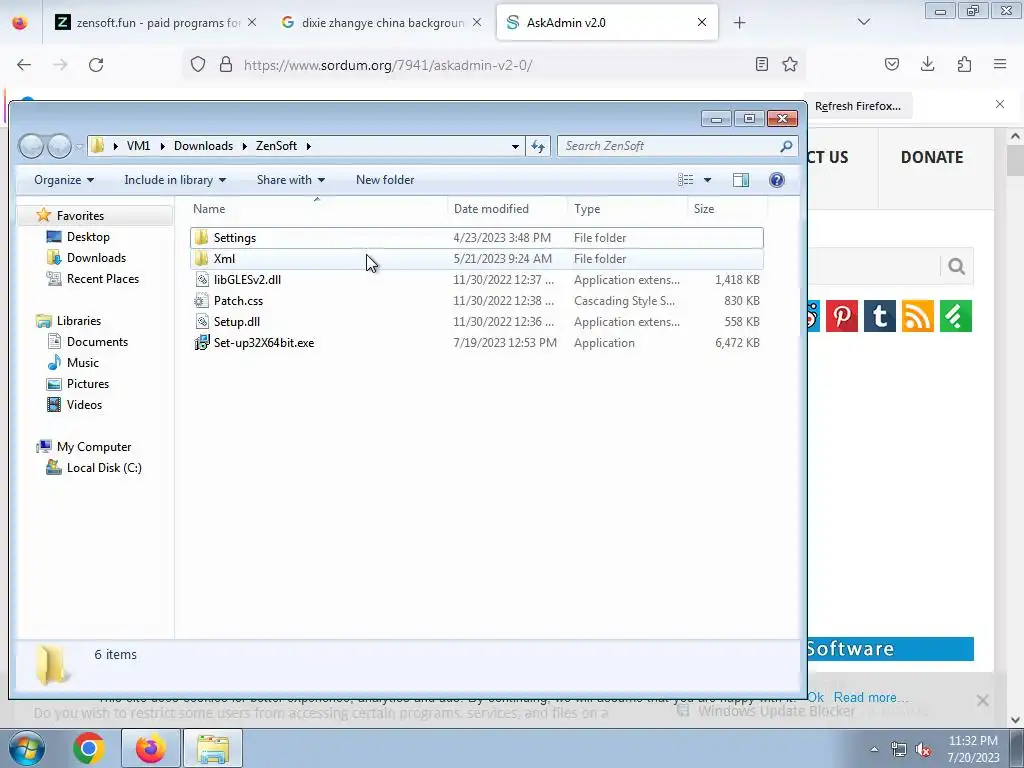
Task: Open a new Firefox tab
Action: (739, 23)
